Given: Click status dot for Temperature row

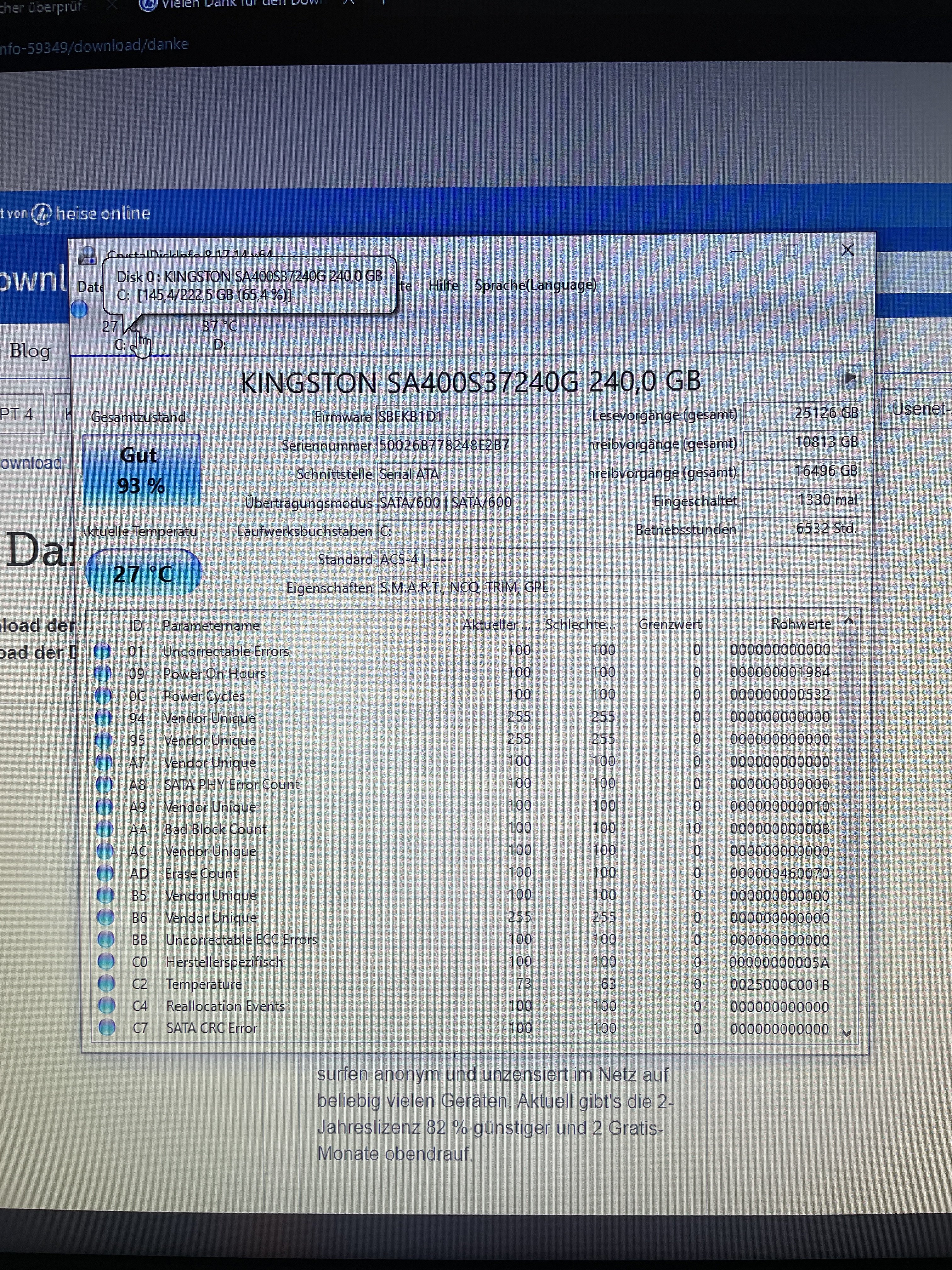Looking at the screenshot, I should pyautogui.click(x=106, y=983).
